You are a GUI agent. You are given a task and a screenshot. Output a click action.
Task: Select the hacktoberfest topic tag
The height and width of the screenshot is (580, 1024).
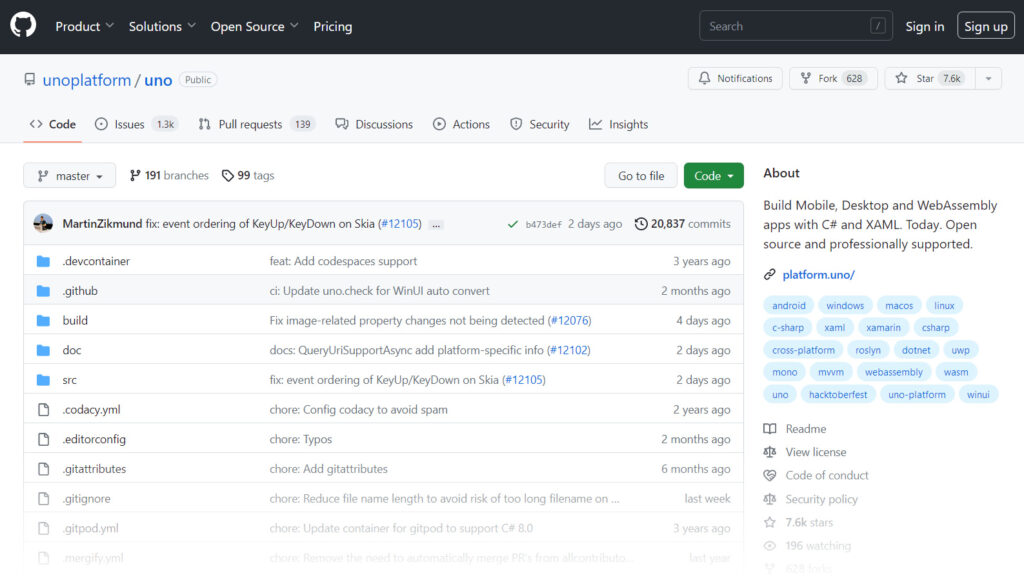(x=838, y=395)
